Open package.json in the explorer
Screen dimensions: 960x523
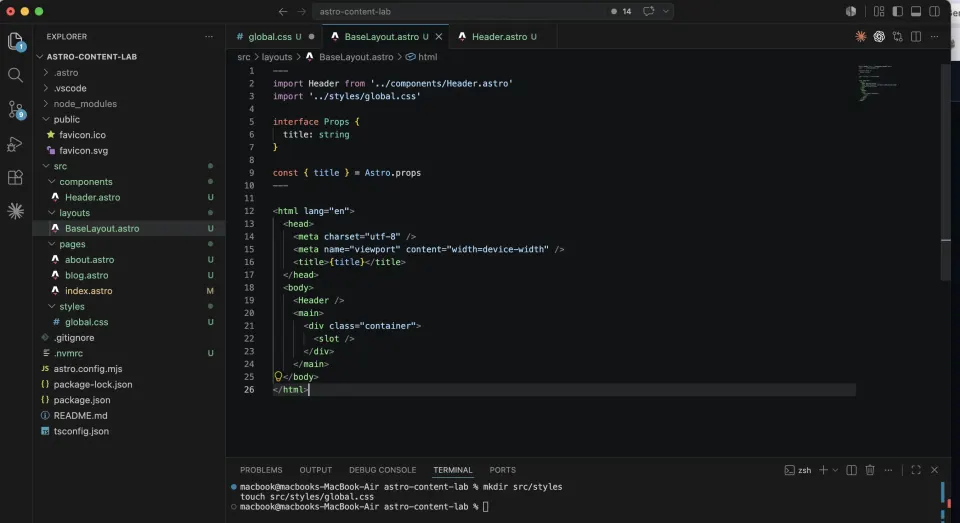point(129,400)
